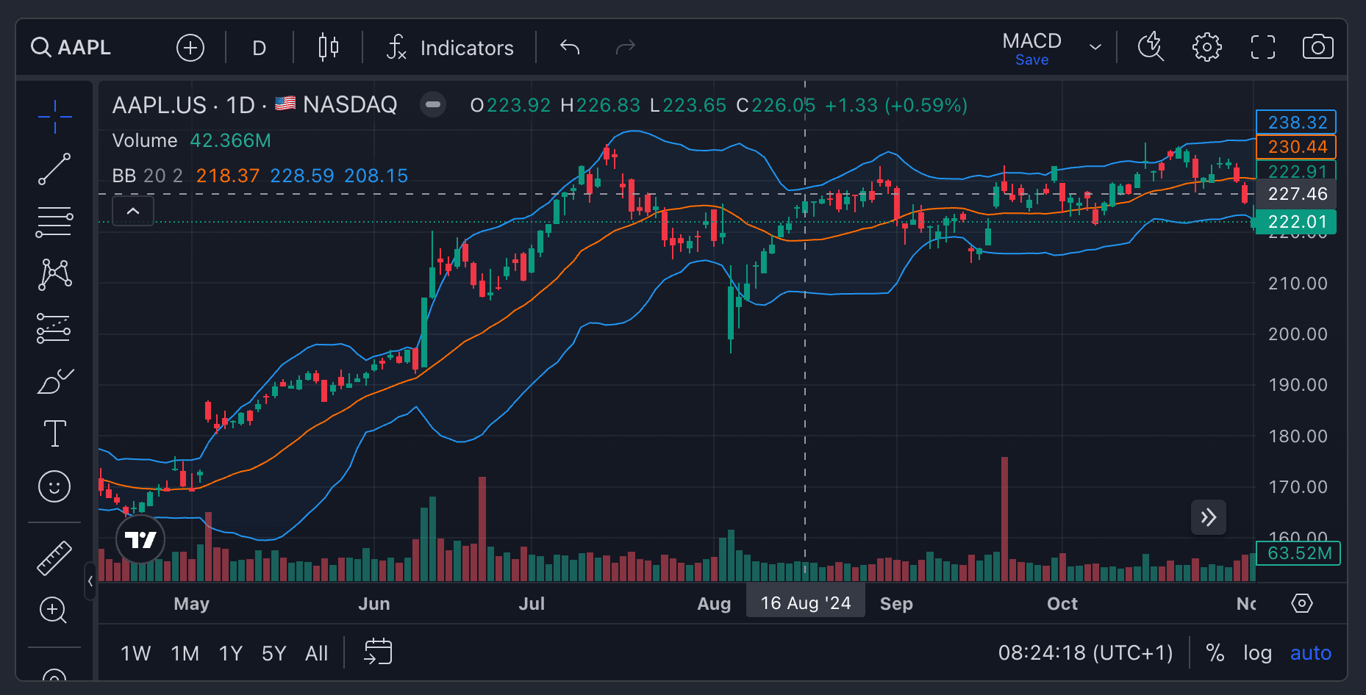Open go to date calendar

click(378, 653)
